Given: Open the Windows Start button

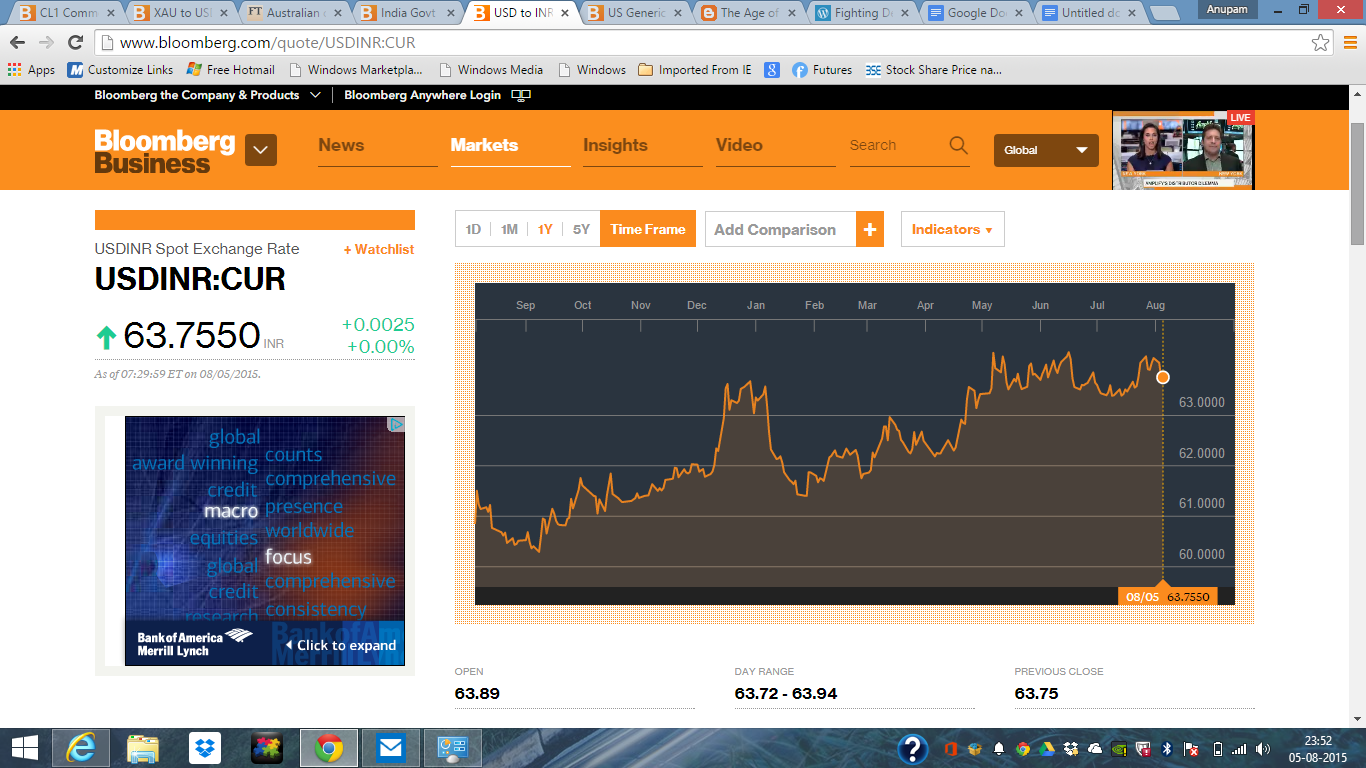Looking at the screenshot, I should click(25, 748).
